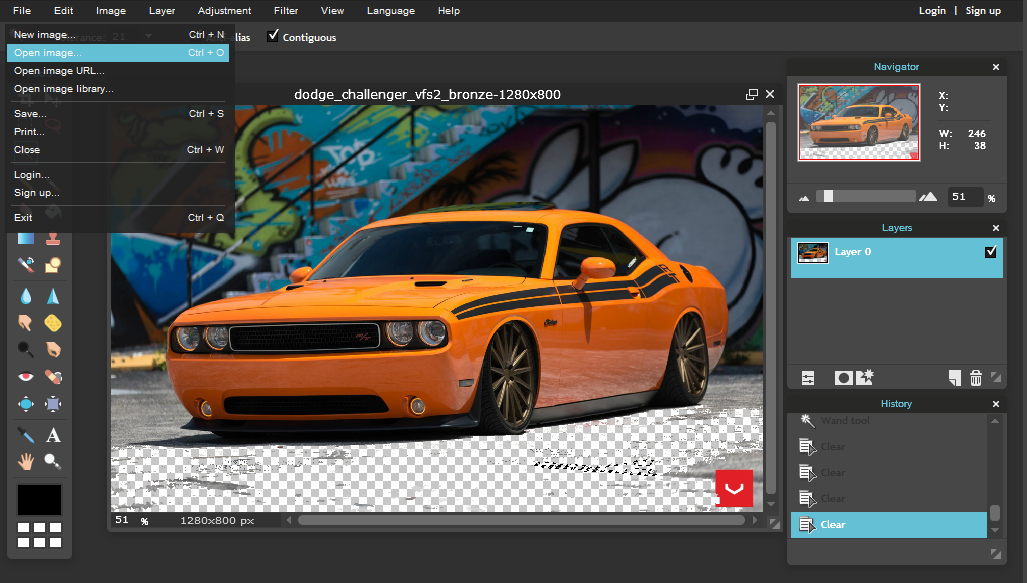Open the Language menu
The image size is (1027, 583).
pyautogui.click(x=390, y=10)
